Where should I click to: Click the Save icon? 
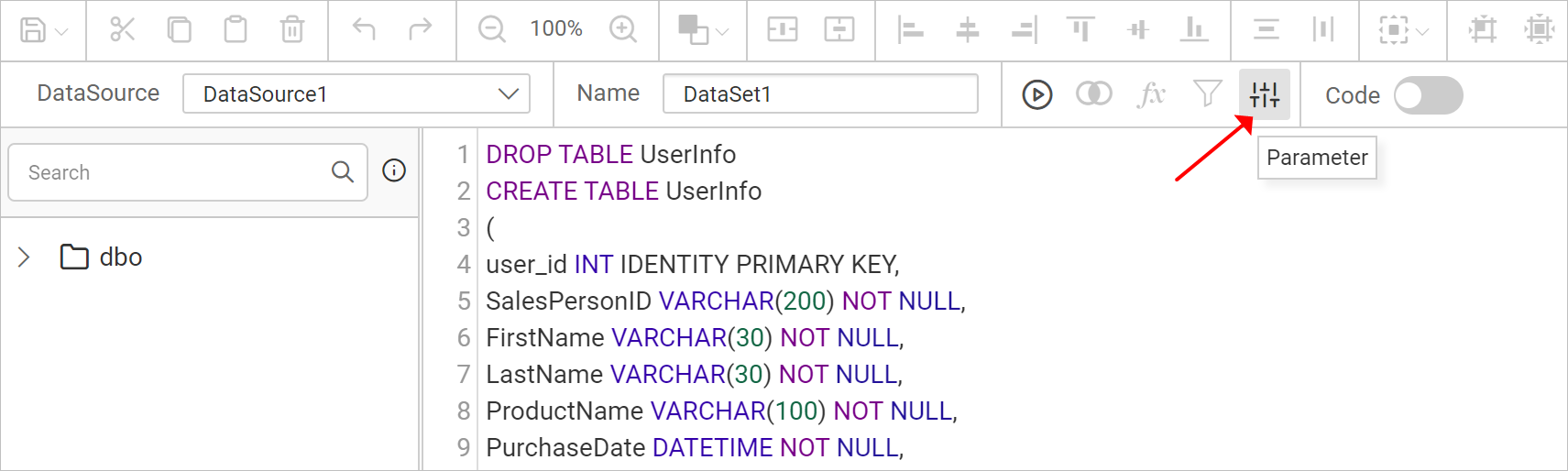[33, 30]
